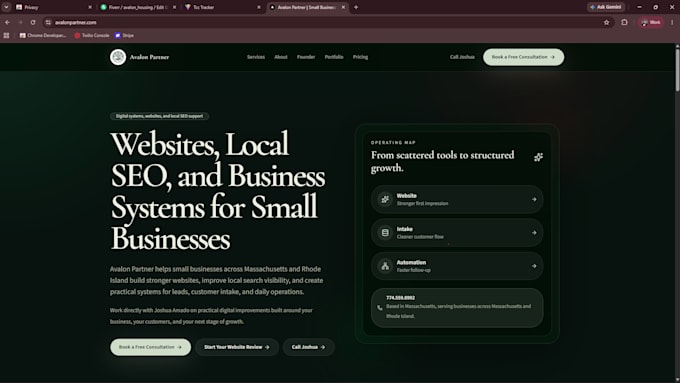
Task: Focus the avalonpartner.com address bar
Action: [x=325, y=22]
